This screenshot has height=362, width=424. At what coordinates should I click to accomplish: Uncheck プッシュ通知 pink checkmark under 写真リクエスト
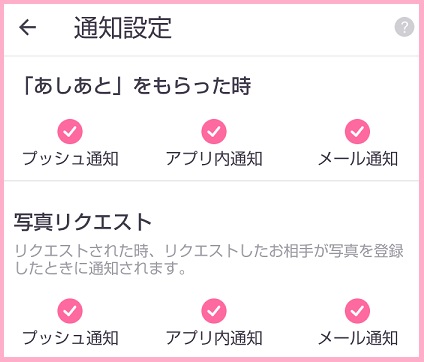(70, 311)
